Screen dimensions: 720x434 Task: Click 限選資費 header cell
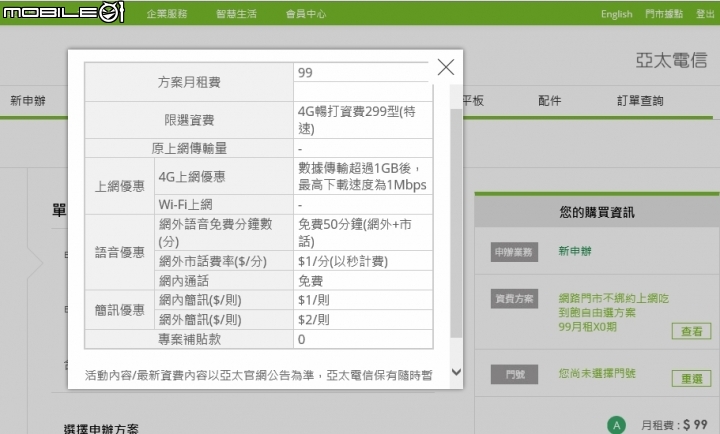(189, 120)
